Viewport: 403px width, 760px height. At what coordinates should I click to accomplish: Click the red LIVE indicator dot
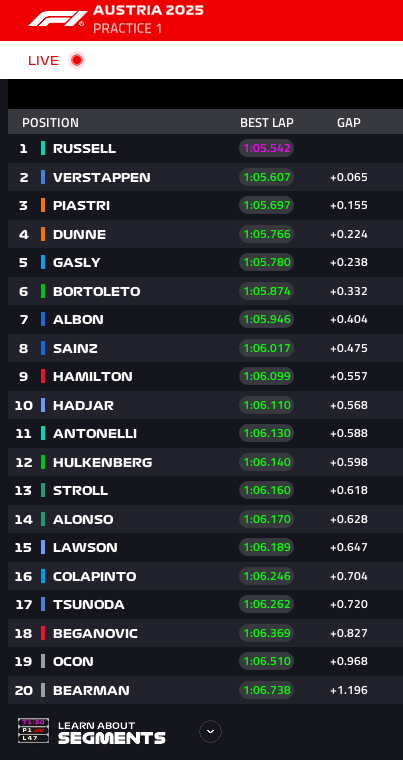pos(77,60)
